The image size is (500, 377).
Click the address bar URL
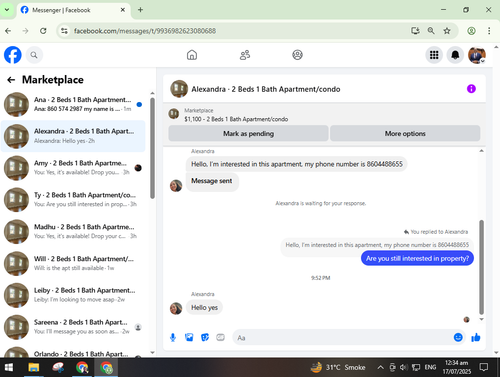point(145,31)
